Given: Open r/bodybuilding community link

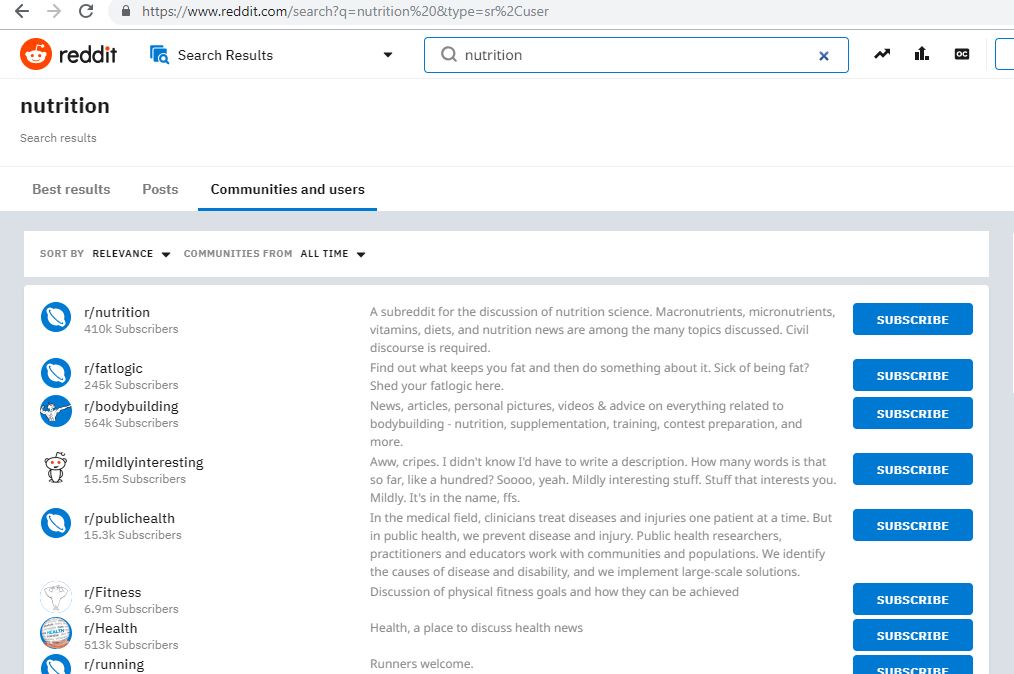Looking at the screenshot, I should 131,407.
